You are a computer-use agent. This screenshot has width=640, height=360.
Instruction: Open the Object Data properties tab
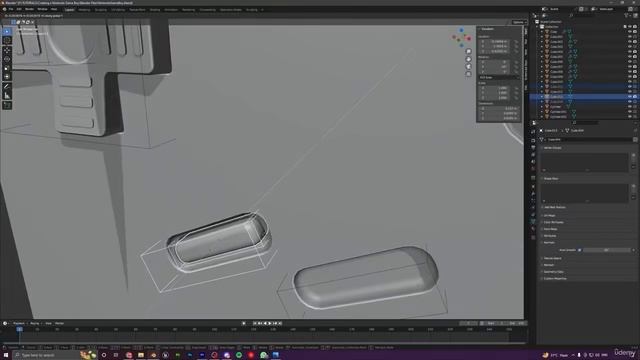click(533, 222)
